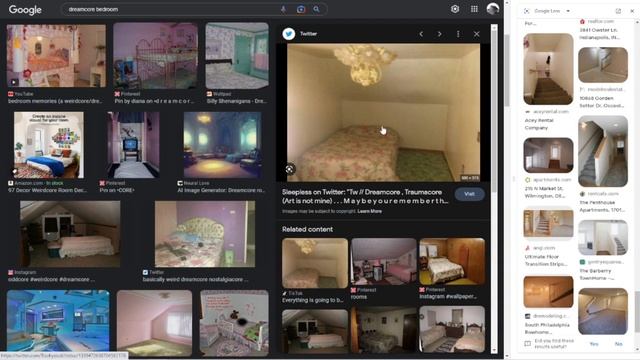Go to the previous image with the left arrow
This screenshot has width=640, height=360.
click(x=421, y=34)
